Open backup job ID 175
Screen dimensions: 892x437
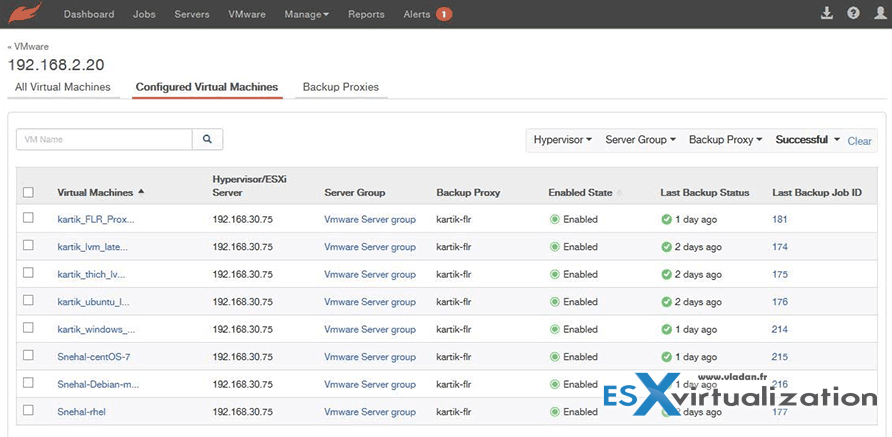[x=780, y=274]
